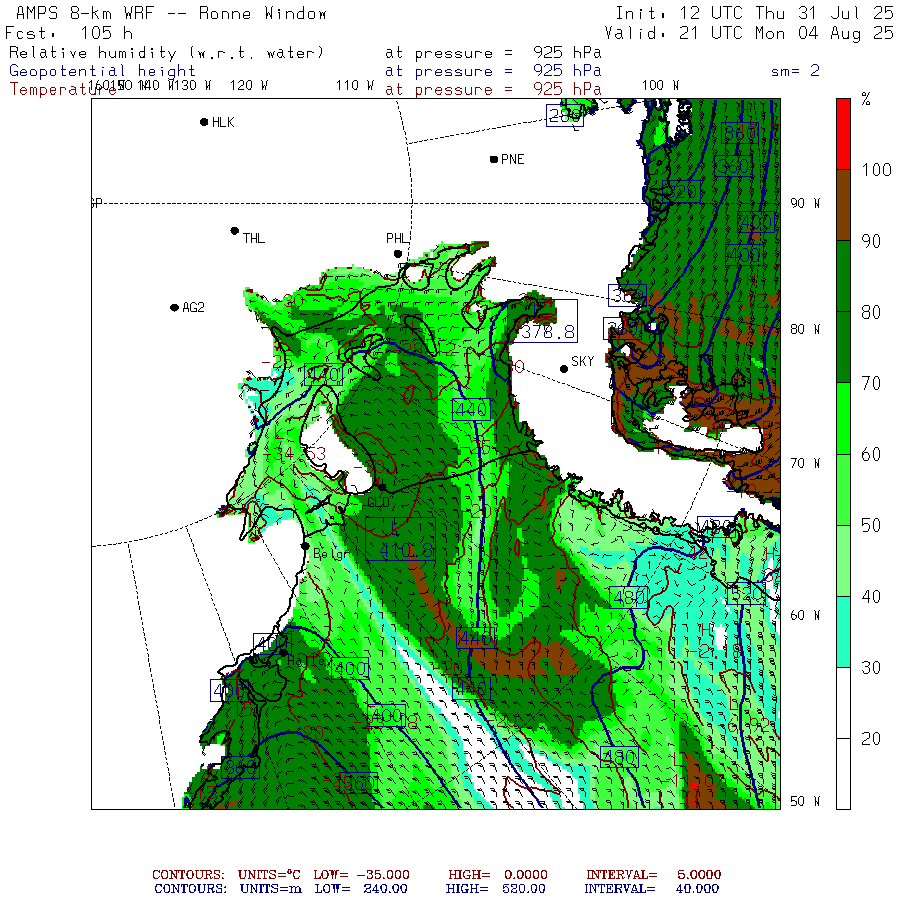
Task: Click the brown 90–100% color bar segment
Action: click(x=843, y=205)
